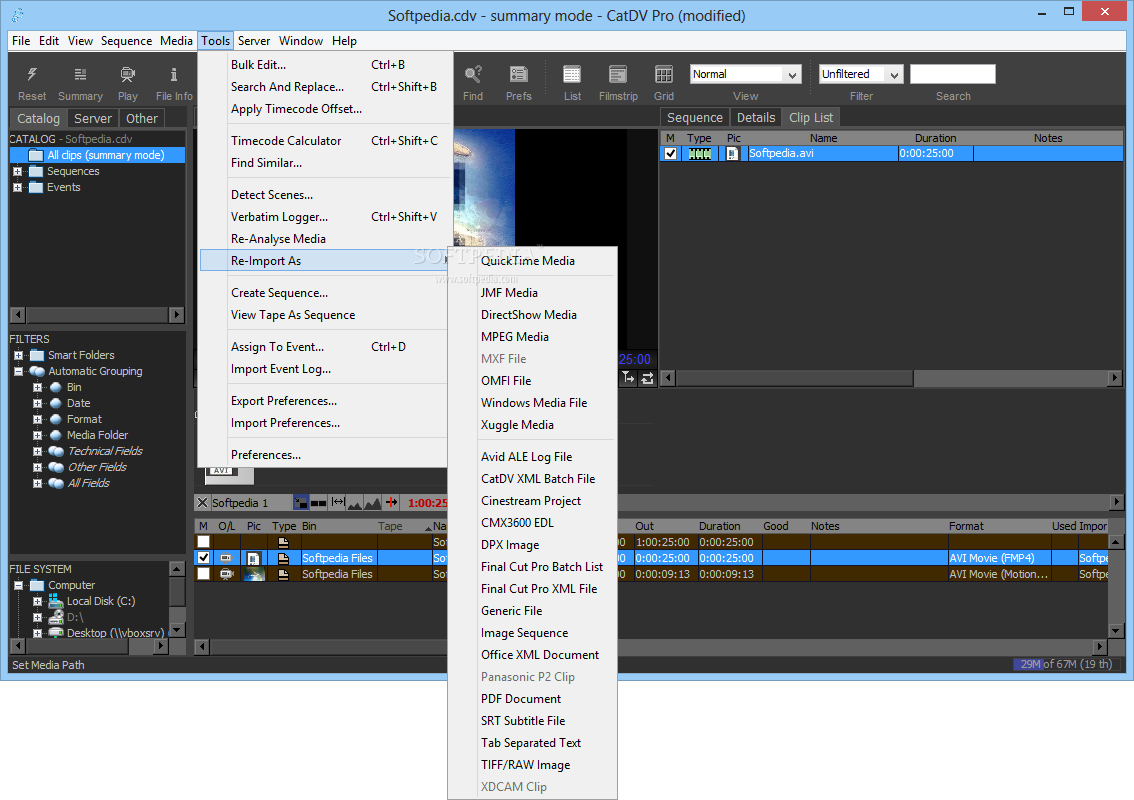Viewport: 1134px width, 800px height.
Task: Click the Reset toolbar icon
Action: pos(32,75)
